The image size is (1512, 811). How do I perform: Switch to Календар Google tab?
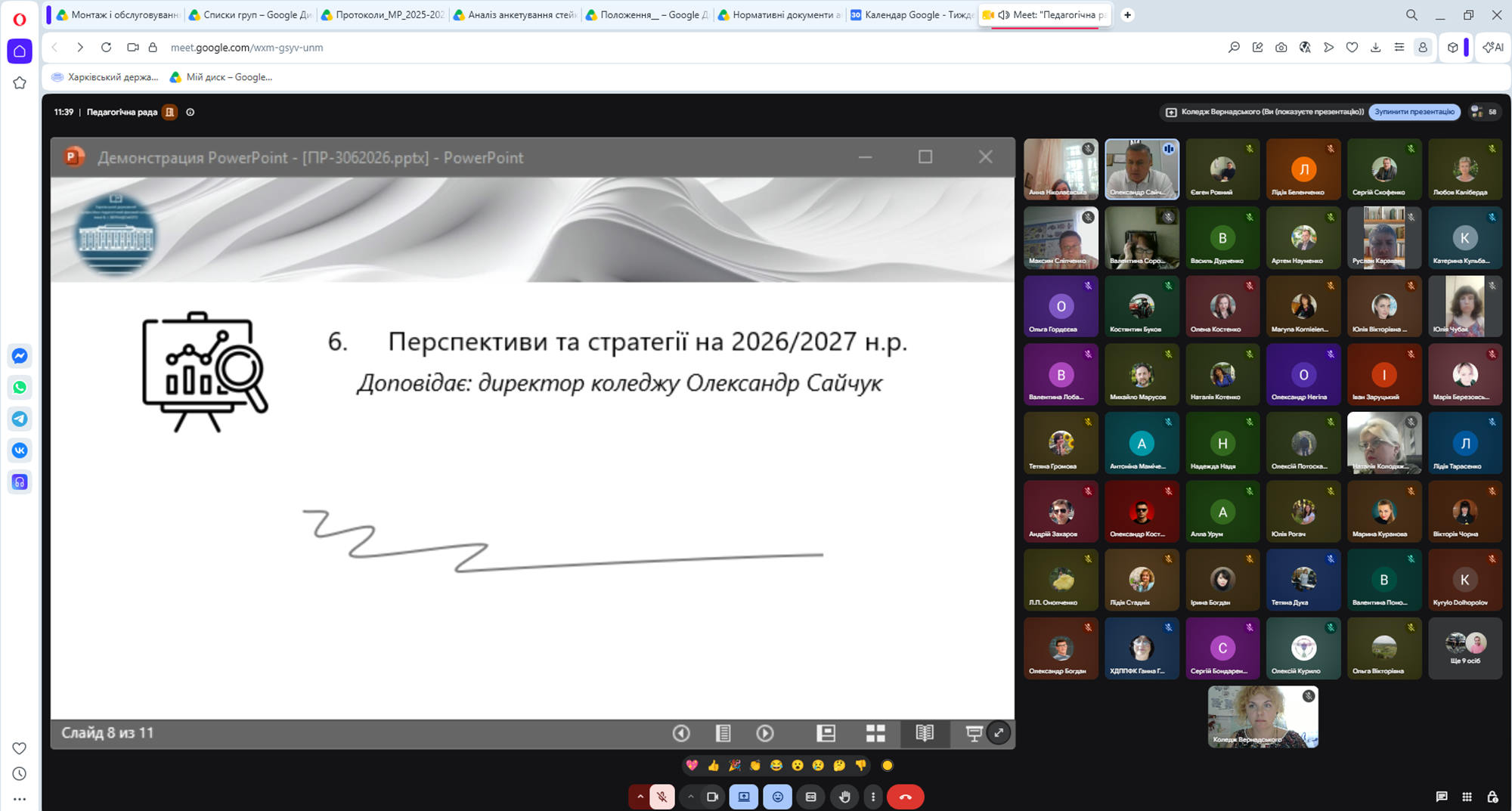click(912, 14)
